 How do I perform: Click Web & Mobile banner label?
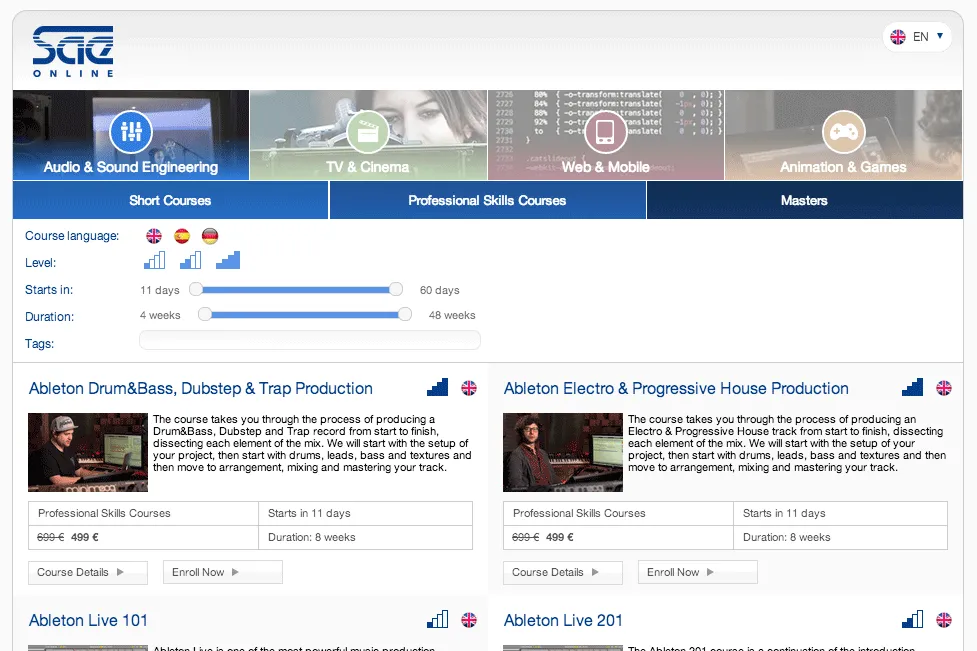(x=606, y=167)
